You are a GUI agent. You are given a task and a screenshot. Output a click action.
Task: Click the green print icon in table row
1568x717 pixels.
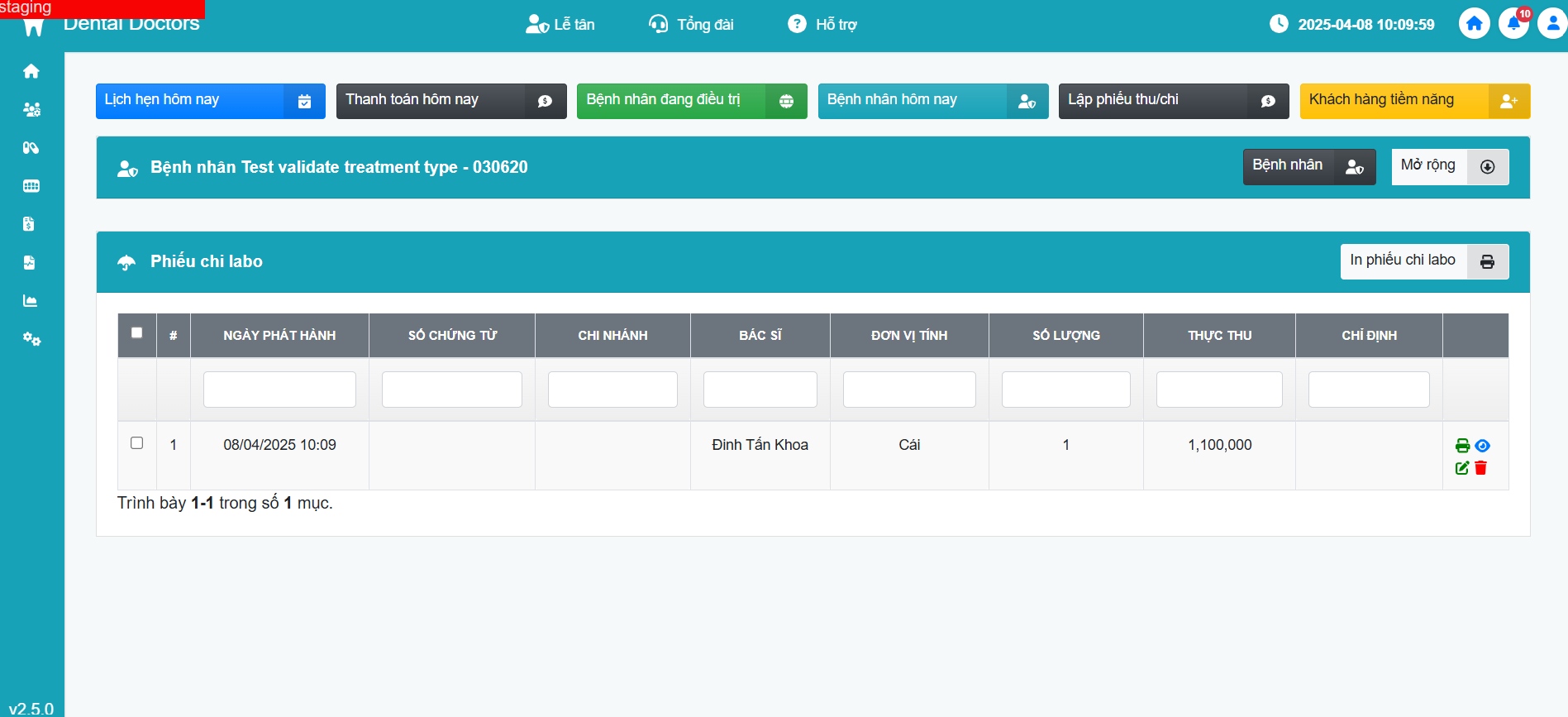pyautogui.click(x=1462, y=446)
